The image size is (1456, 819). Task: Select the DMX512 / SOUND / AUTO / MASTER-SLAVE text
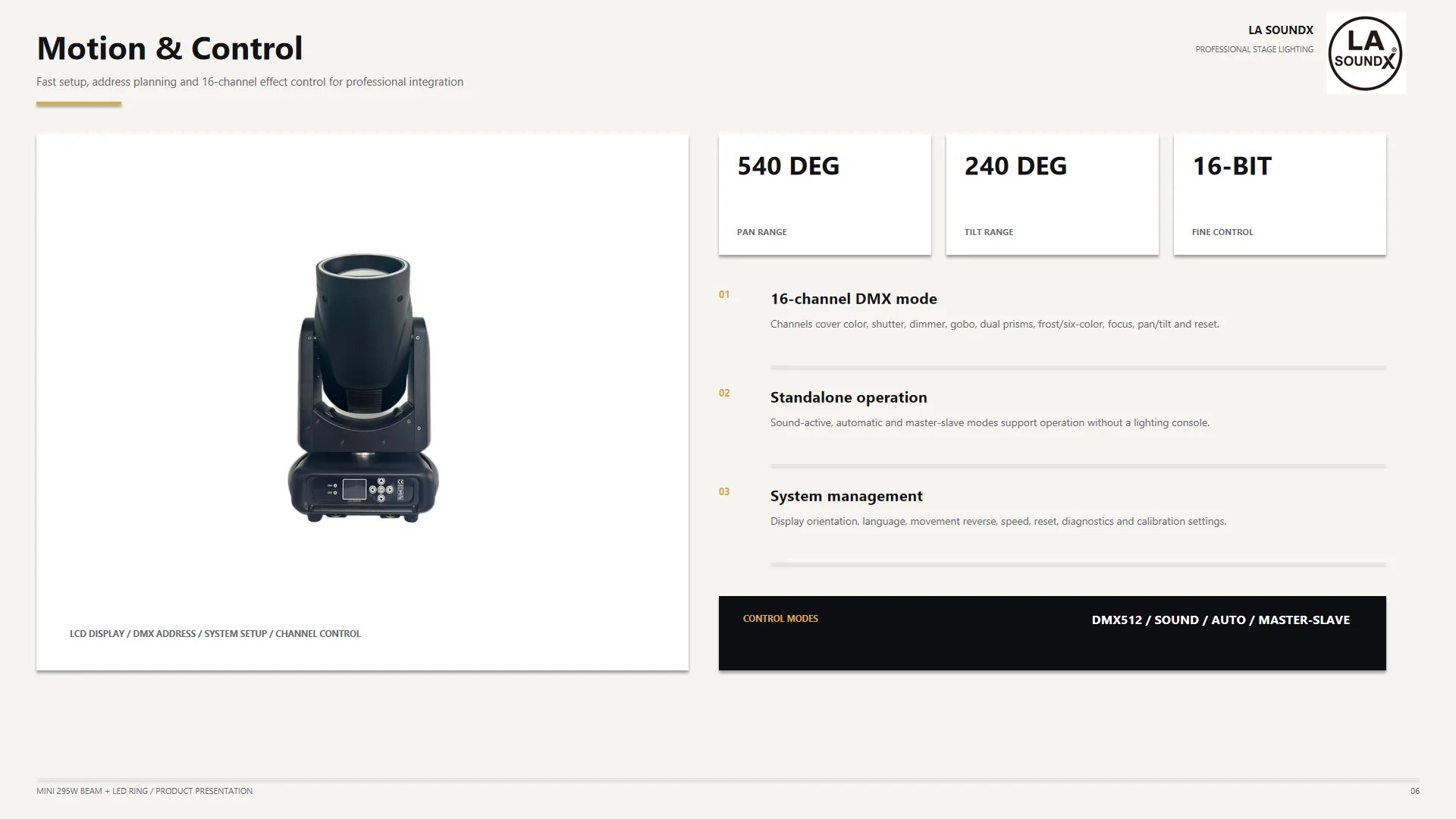click(1220, 620)
